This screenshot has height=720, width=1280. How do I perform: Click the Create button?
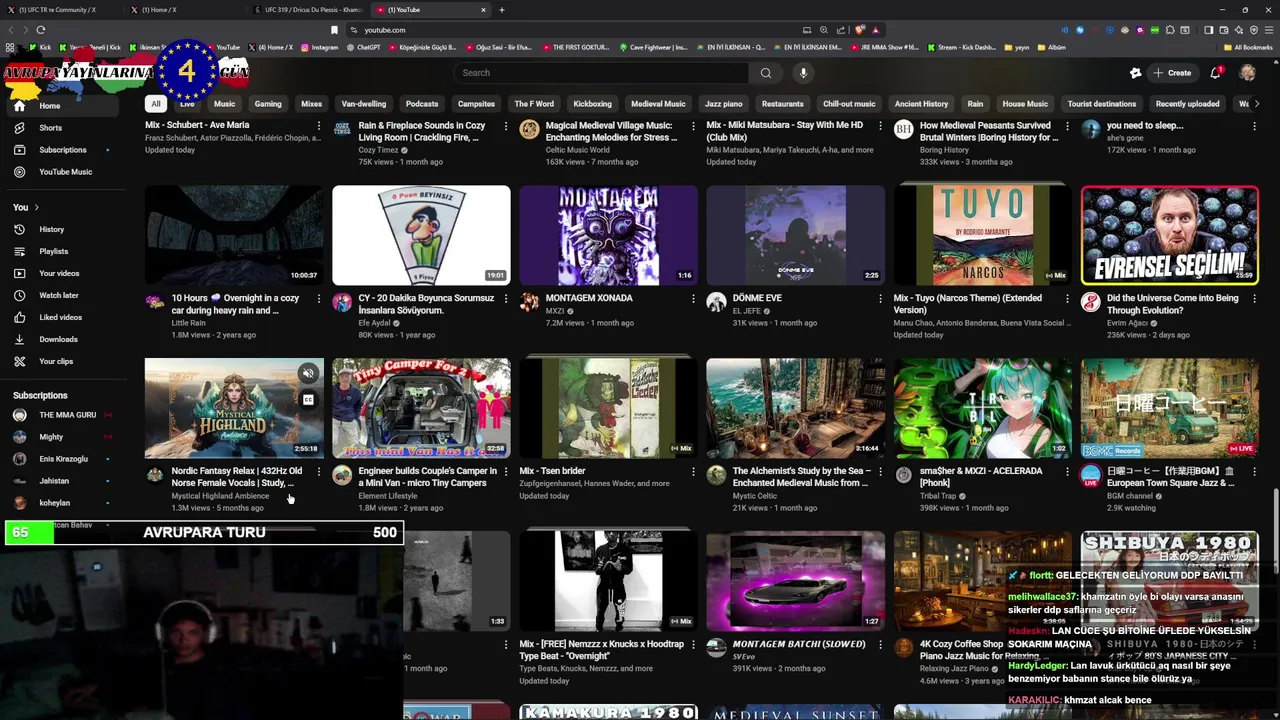[1172, 73]
